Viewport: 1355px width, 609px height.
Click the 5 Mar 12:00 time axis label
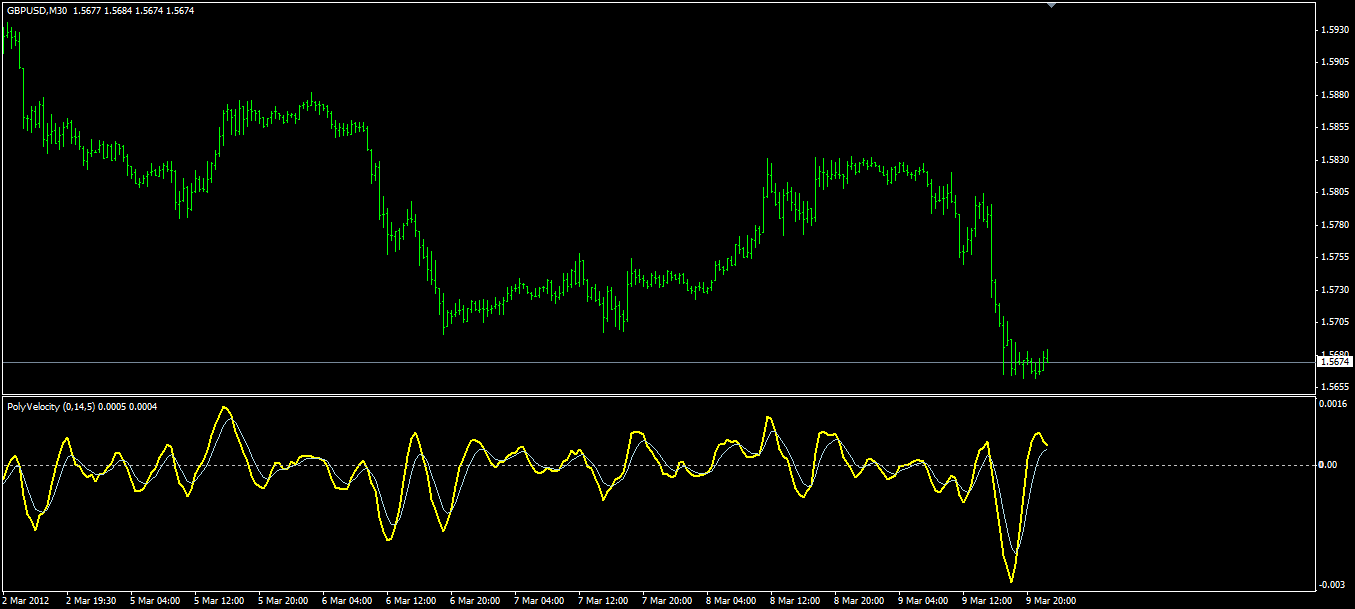[220, 601]
